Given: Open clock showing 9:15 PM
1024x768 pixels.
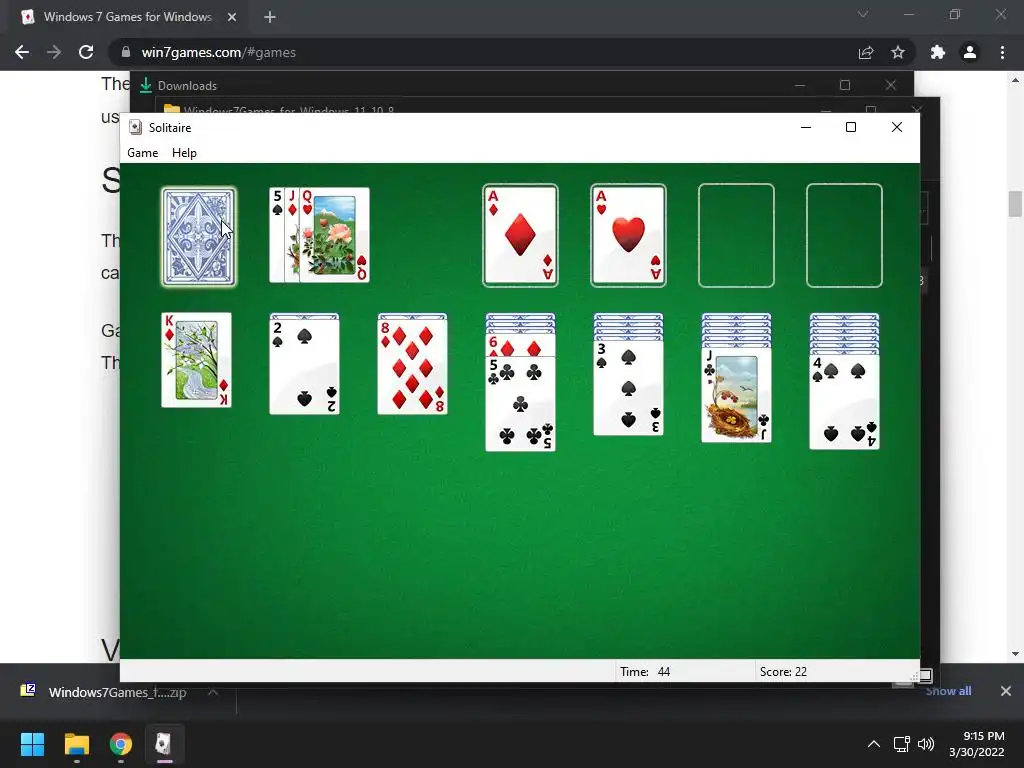Looking at the screenshot, I should pyautogui.click(x=977, y=744).
